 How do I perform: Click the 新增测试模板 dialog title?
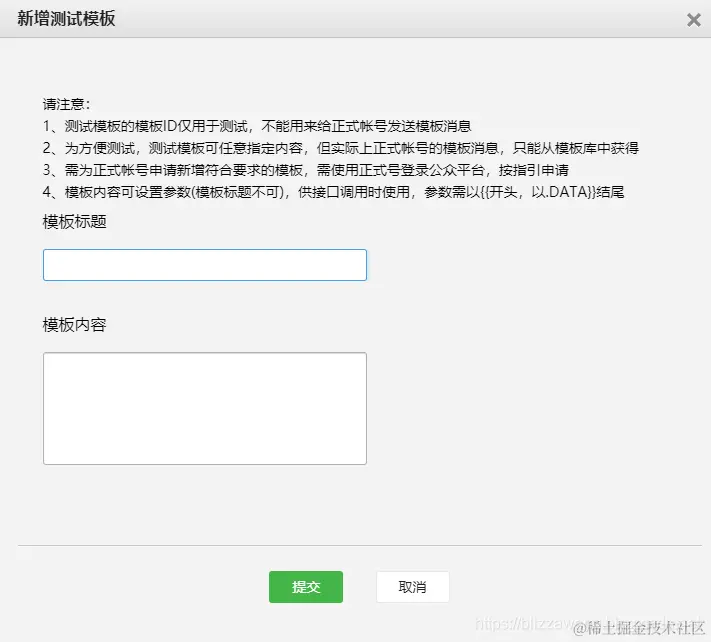point(66,19)
